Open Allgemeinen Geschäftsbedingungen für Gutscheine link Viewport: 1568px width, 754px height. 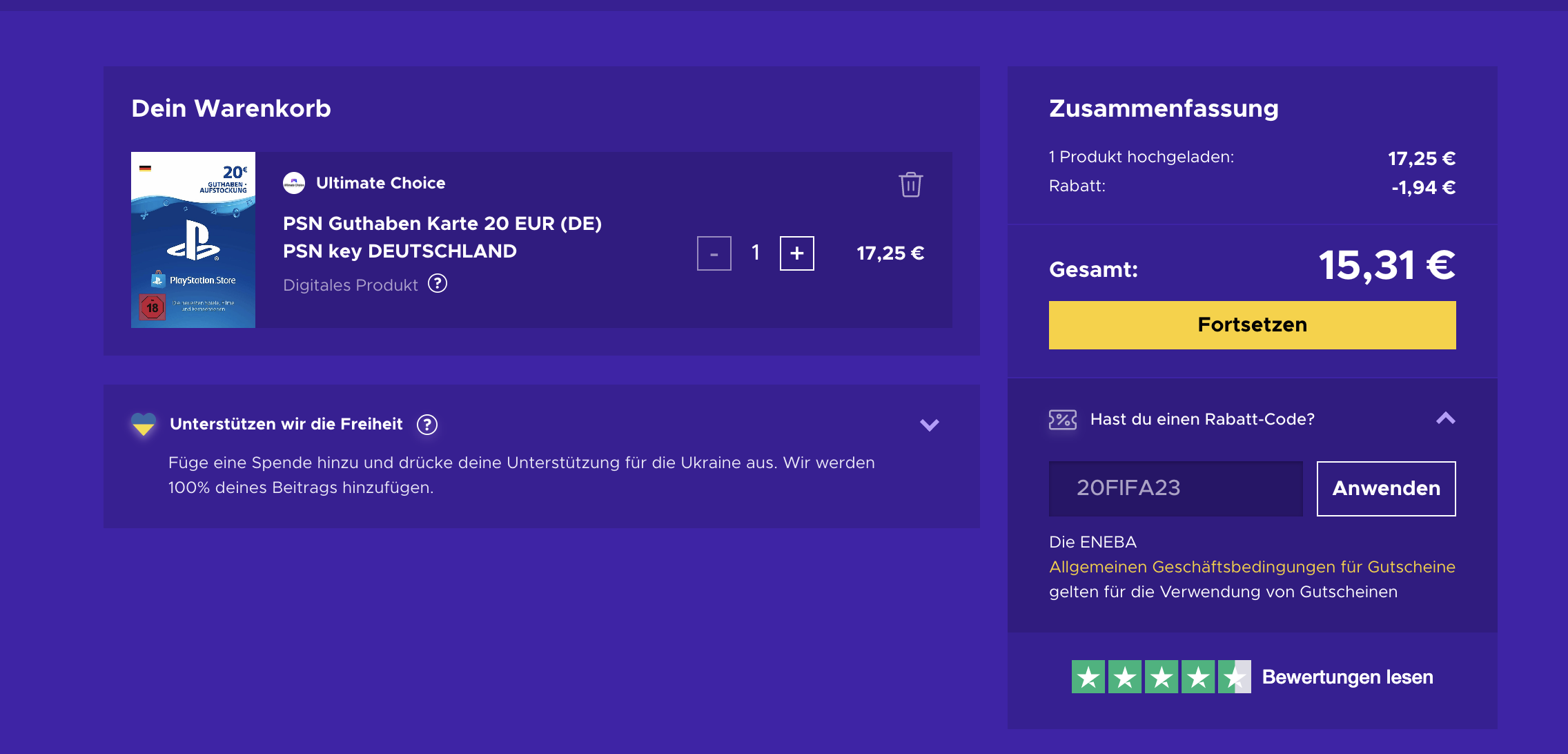coord(1252,567)
